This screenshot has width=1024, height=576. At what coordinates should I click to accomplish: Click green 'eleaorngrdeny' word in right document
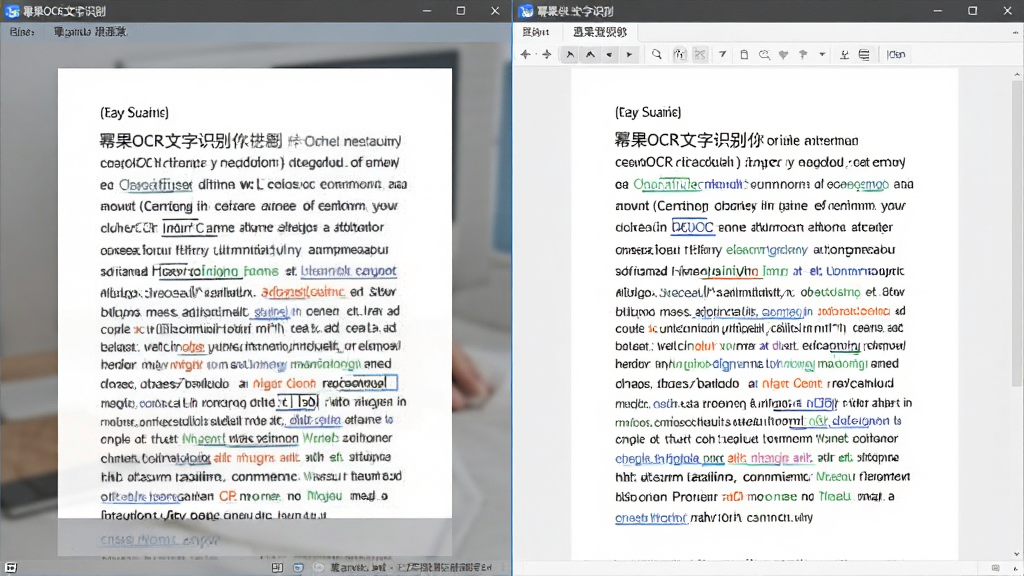(x=767, y=250)
